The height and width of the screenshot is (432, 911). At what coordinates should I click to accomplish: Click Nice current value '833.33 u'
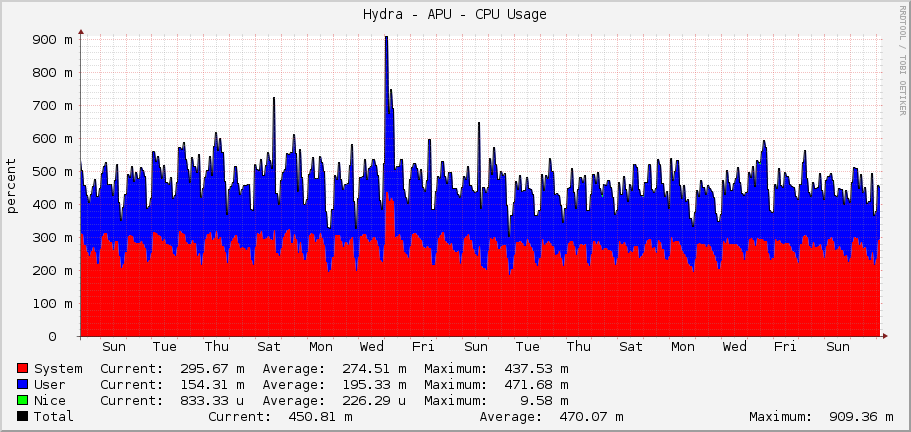point(213,401)
